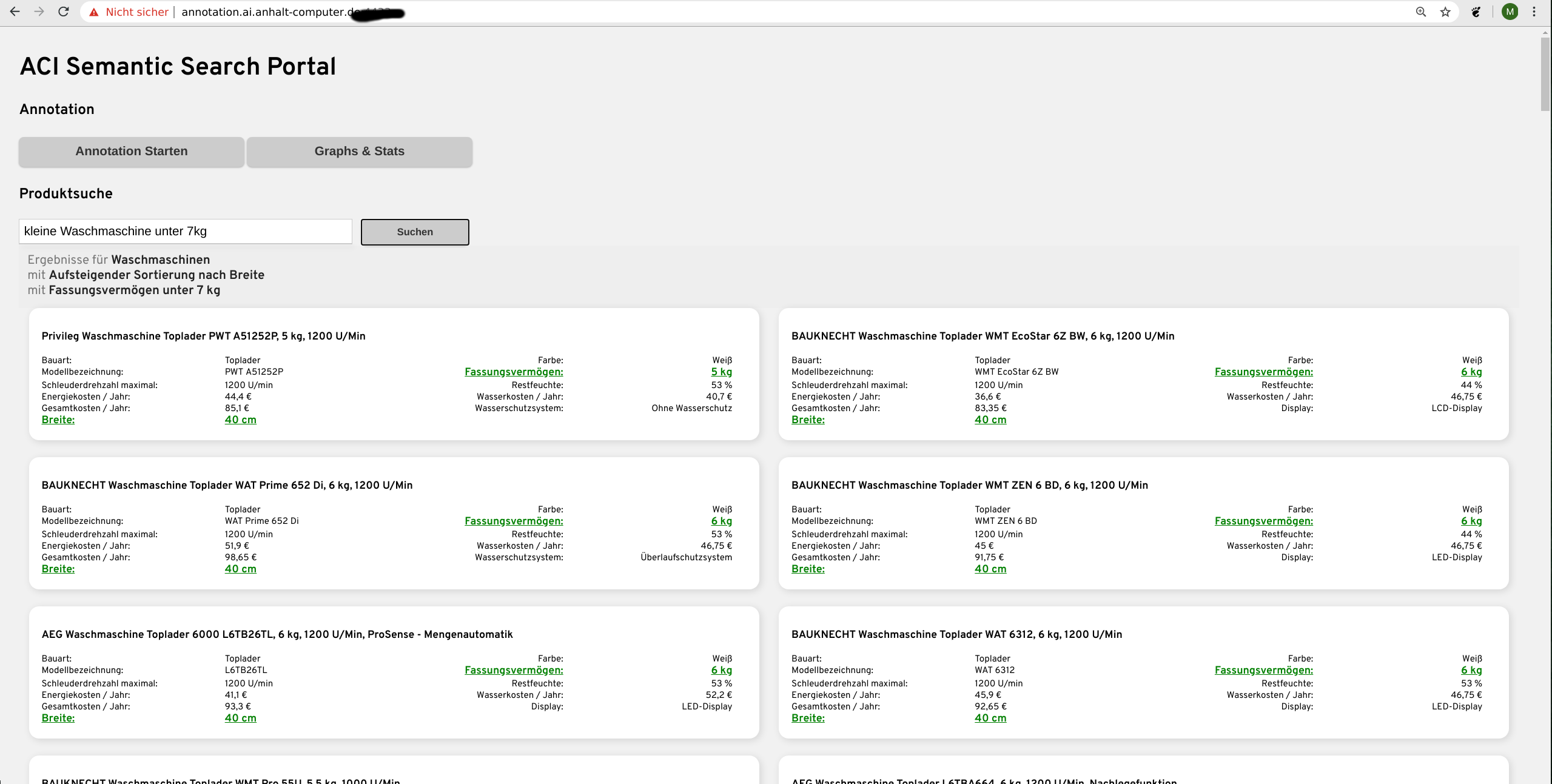The width and height of the screenshot is (1552, 784).
Task: Click '40 cm' in WMT EcoStar 6Z BW card
Action: [x=990, y=420]
